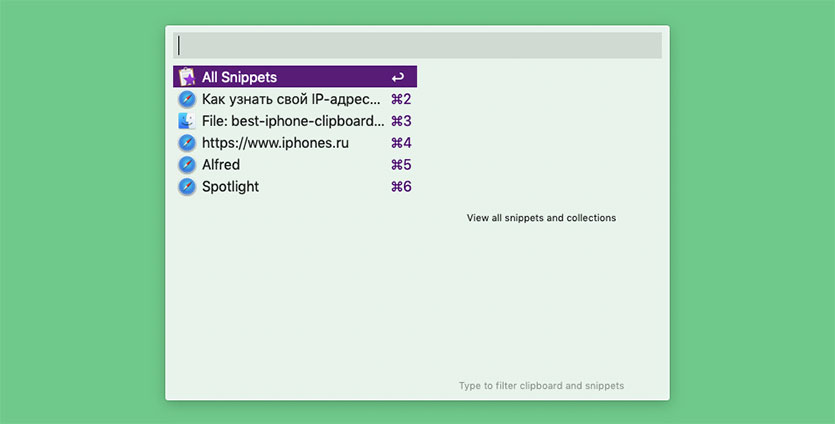Image resolution: width=835 pixels, height=424 pixels.
Task: Select the https://www.iphones.ru clipboard entry
Action: point(275,143)
